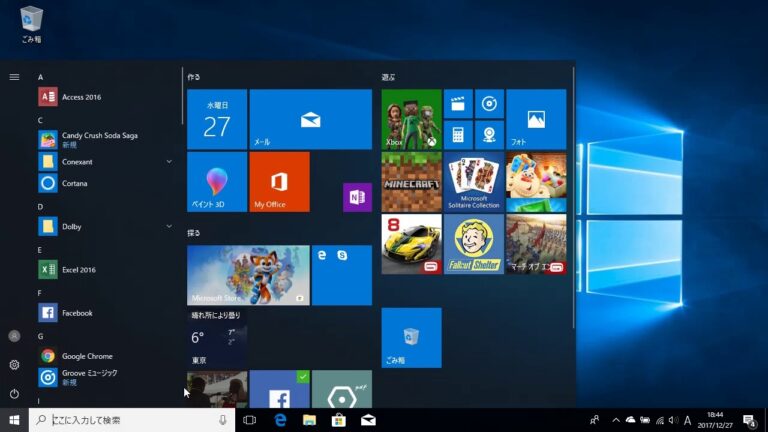The width and height of the screenshot is (768, 432).
Task: Open the Action Center notifications icon
Action: pos(750,421)
